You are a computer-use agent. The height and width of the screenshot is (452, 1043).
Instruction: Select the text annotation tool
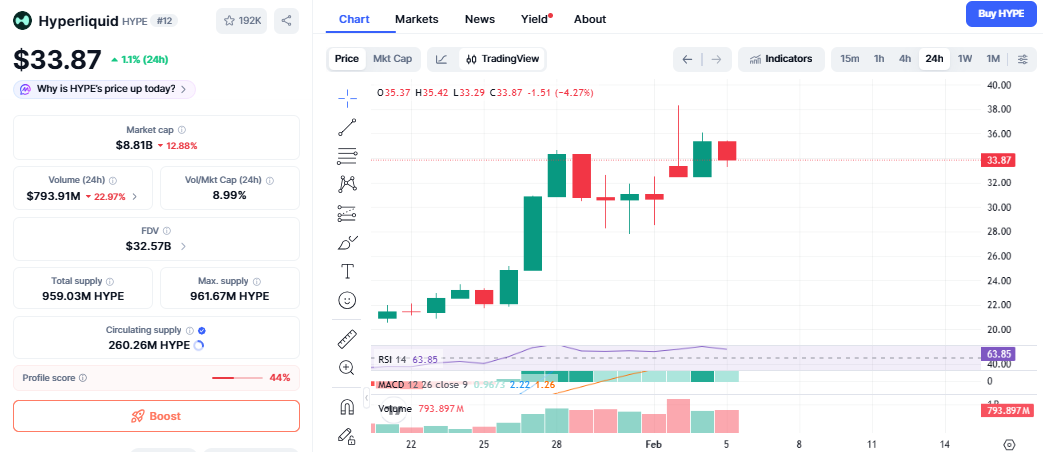pos(347,271)
